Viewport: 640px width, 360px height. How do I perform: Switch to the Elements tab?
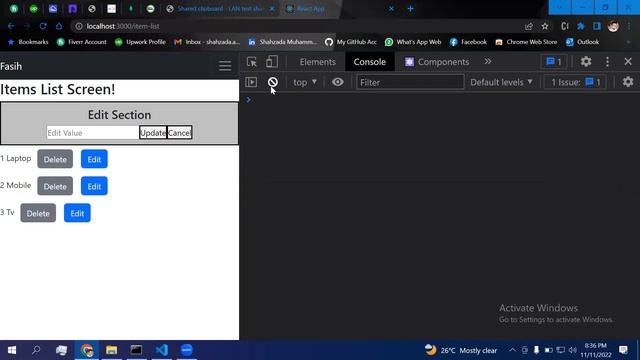[x=318, y=62]
